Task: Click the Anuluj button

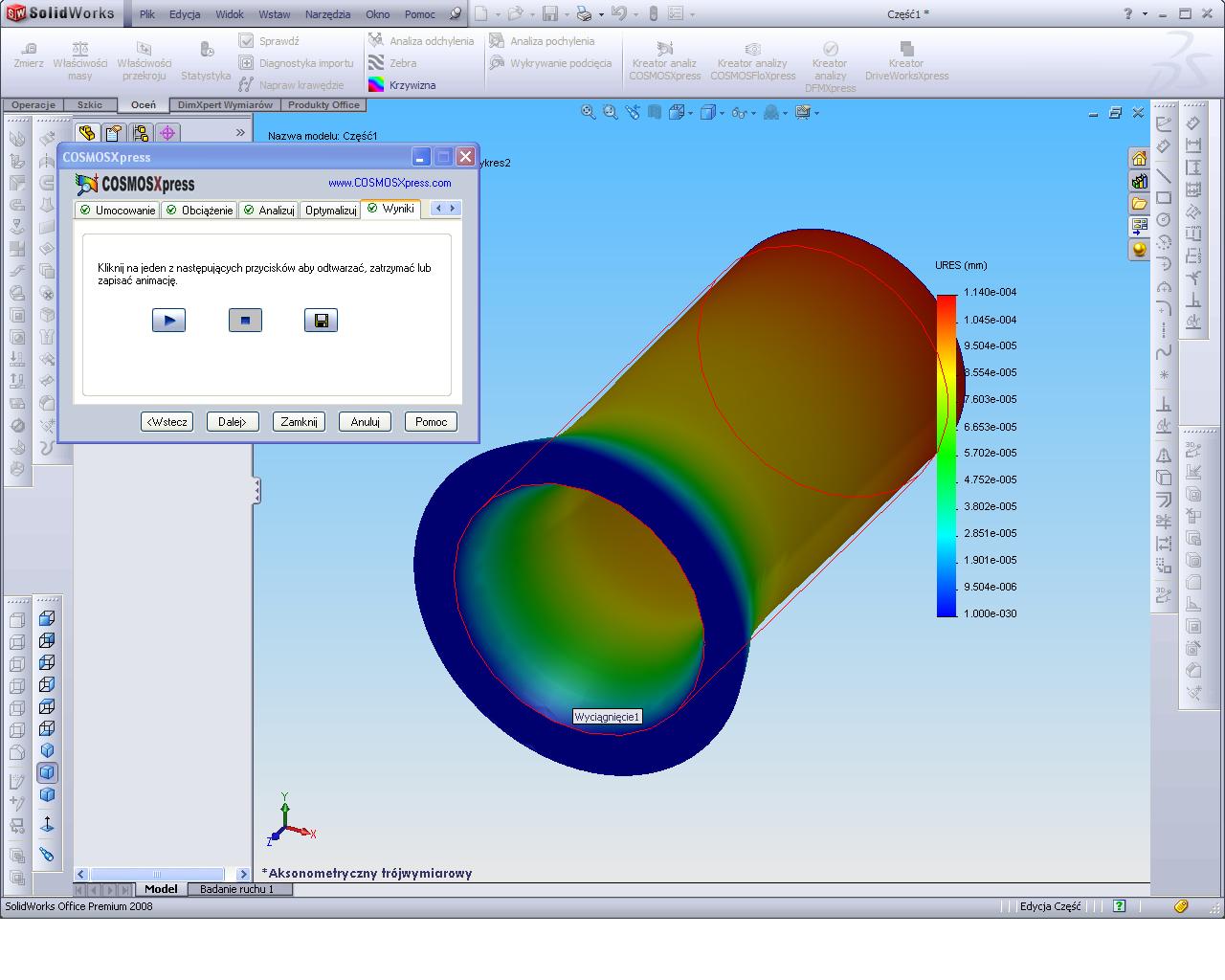Action: 365,422
